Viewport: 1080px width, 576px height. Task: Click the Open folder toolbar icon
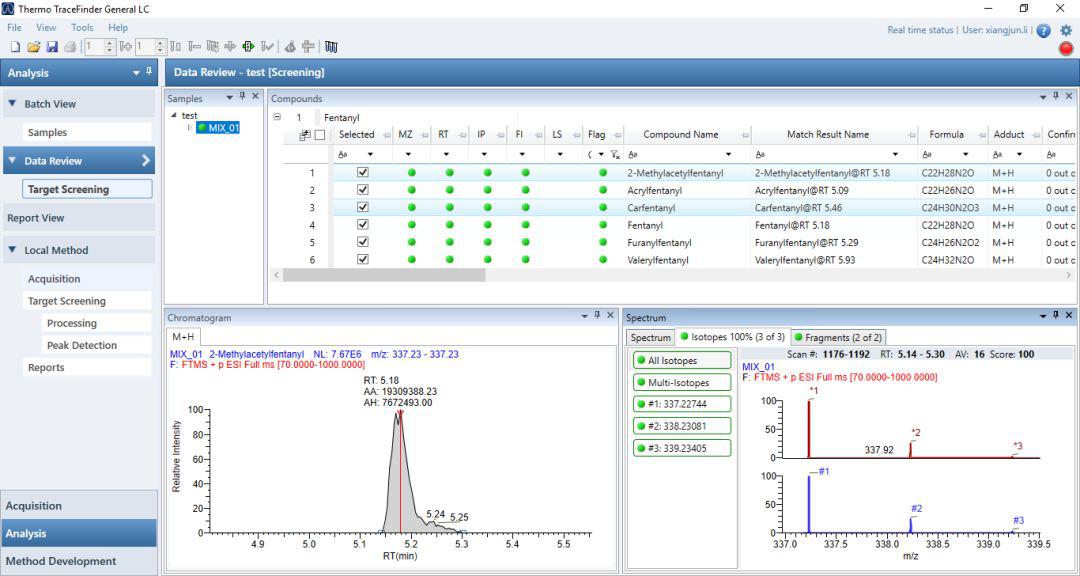pyautogui.click(x=33, y=47)
